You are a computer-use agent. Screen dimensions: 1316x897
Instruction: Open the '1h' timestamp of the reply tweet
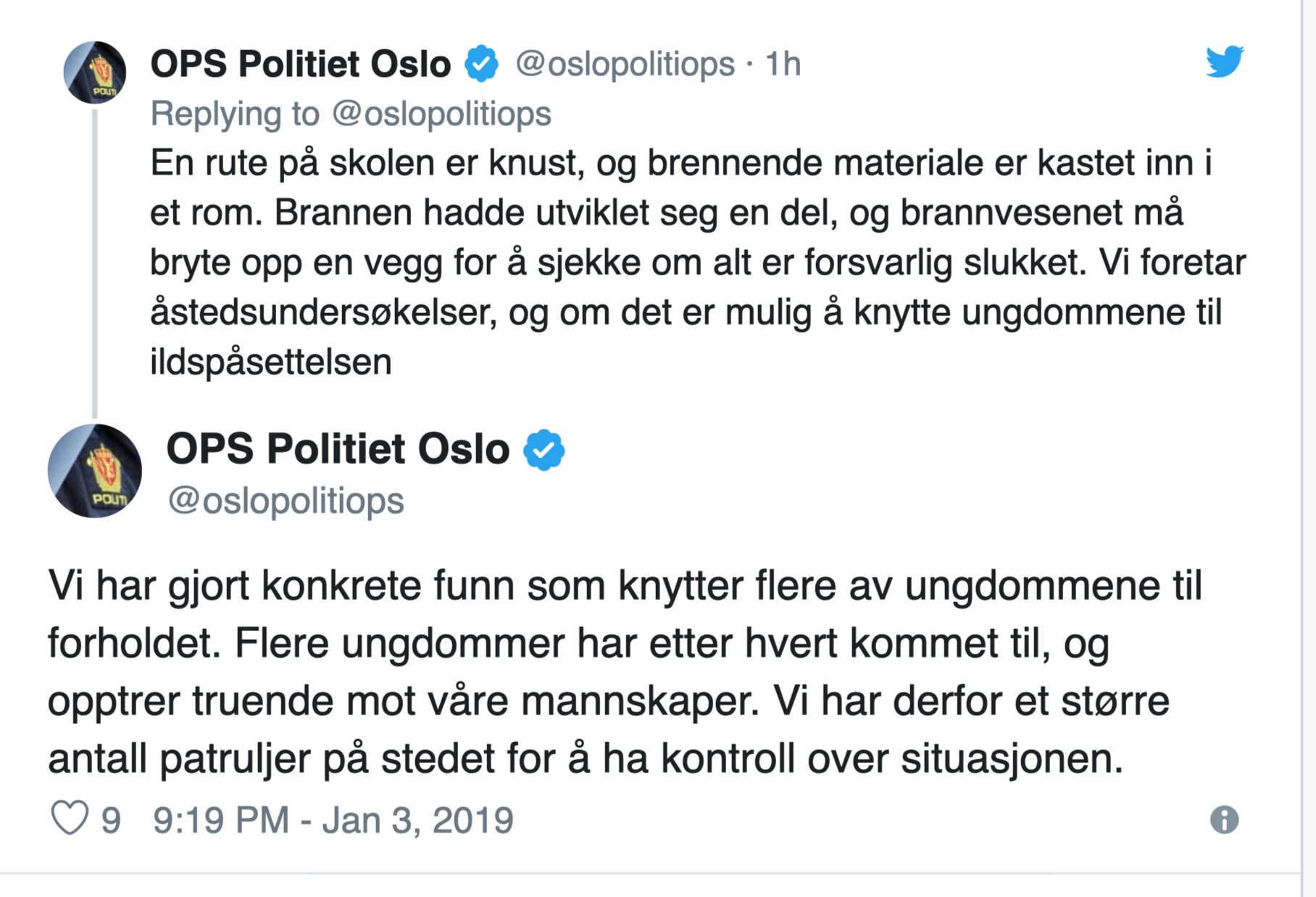(x=783, y=64)
